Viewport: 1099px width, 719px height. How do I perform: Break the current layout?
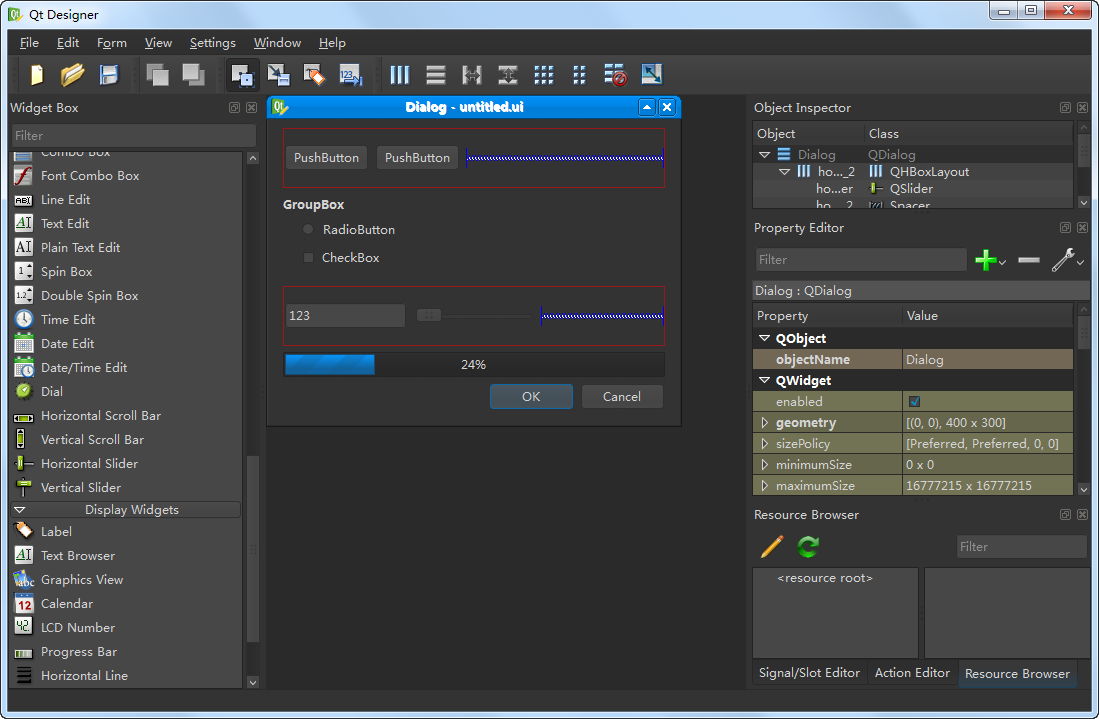[x=614, y=74]
